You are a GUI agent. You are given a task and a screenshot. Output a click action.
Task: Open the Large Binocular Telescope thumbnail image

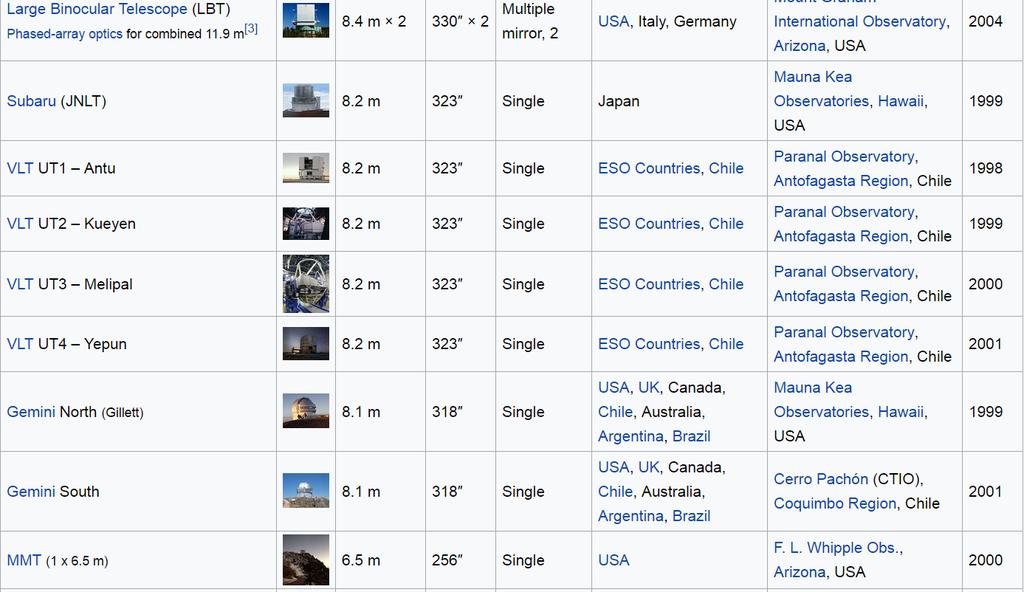coord(306,20)
